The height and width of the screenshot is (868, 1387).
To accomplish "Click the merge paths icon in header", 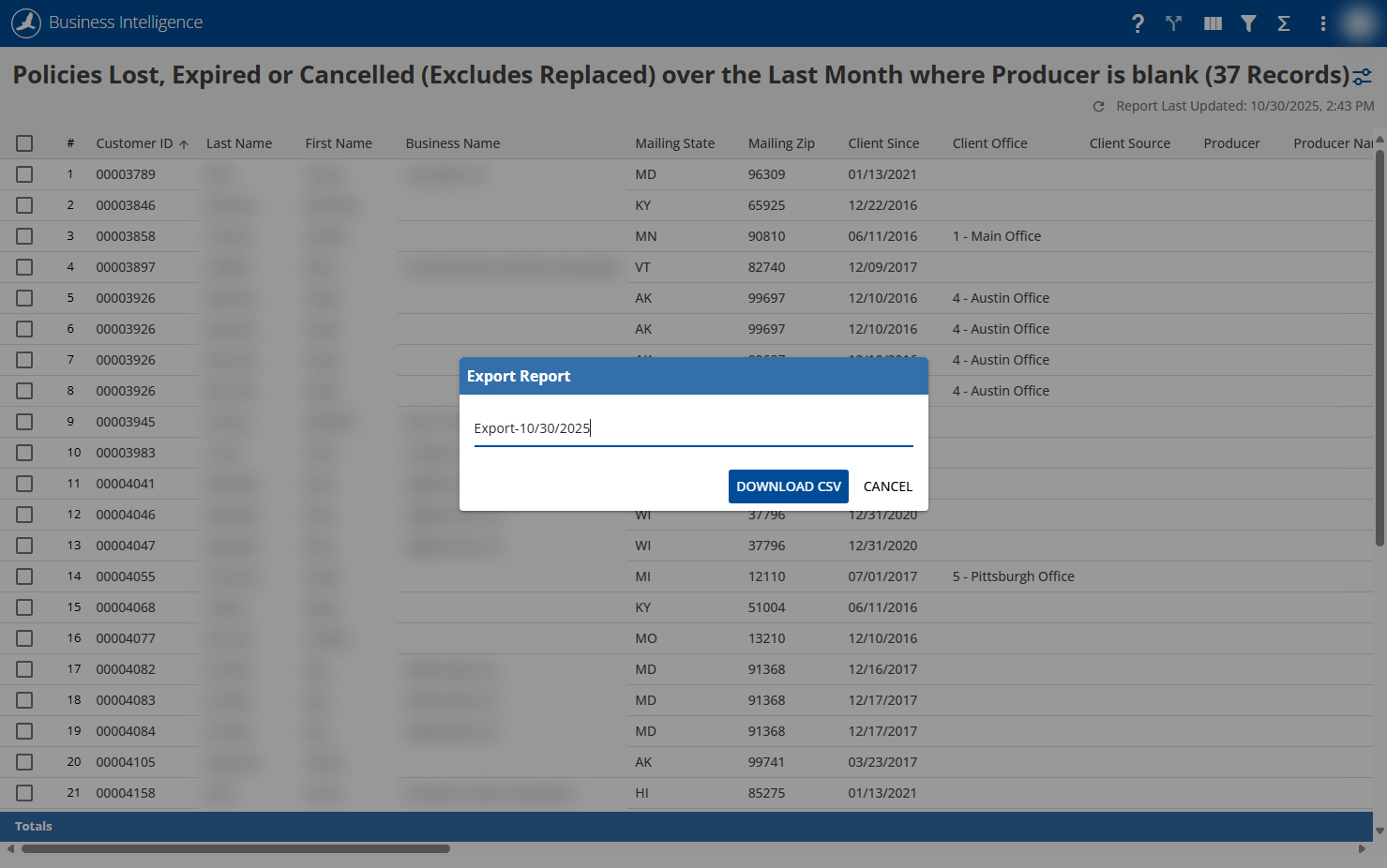I will point(1173,23).
